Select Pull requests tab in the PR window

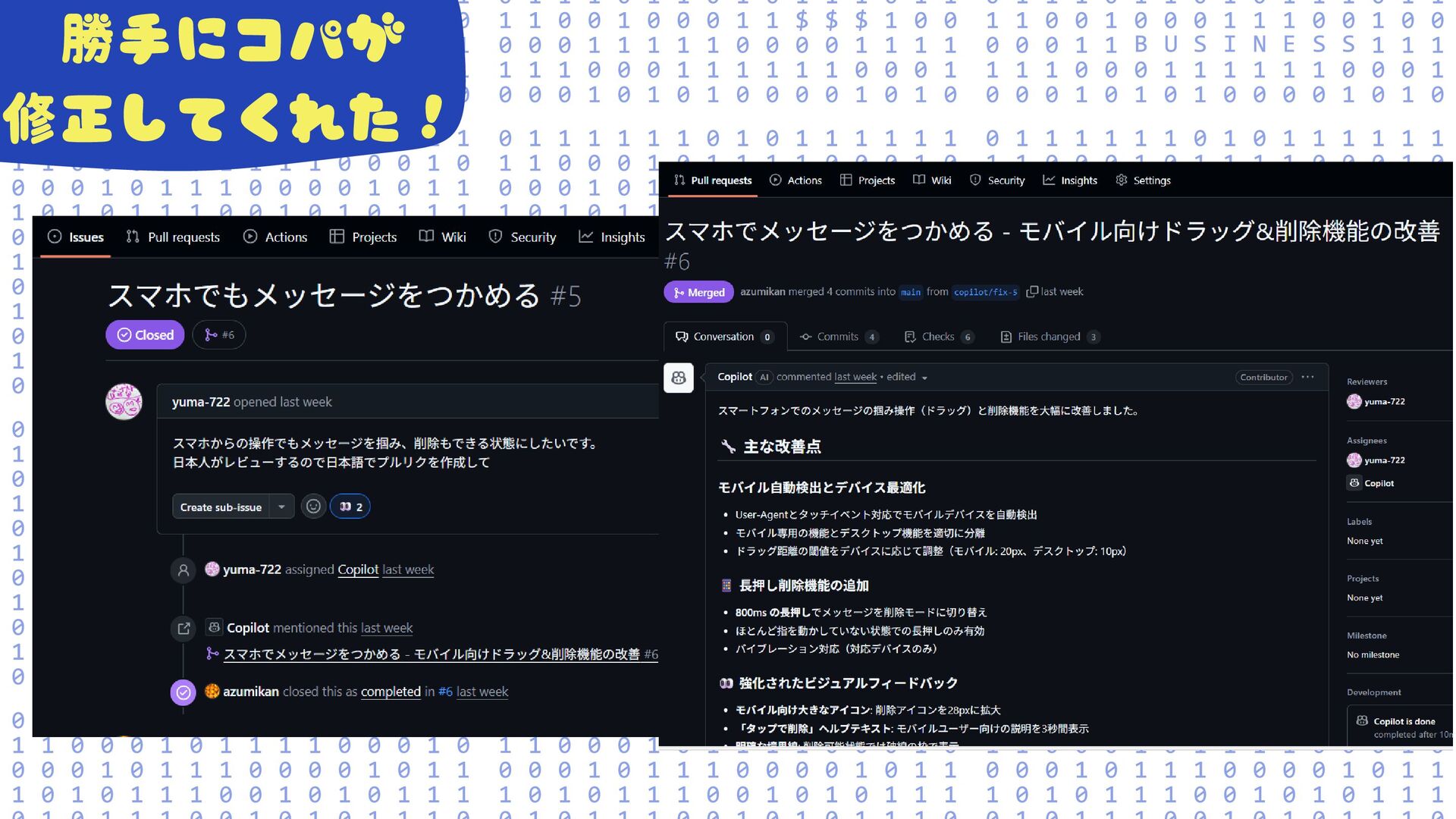pyautogui.click(x=713, y=180)
